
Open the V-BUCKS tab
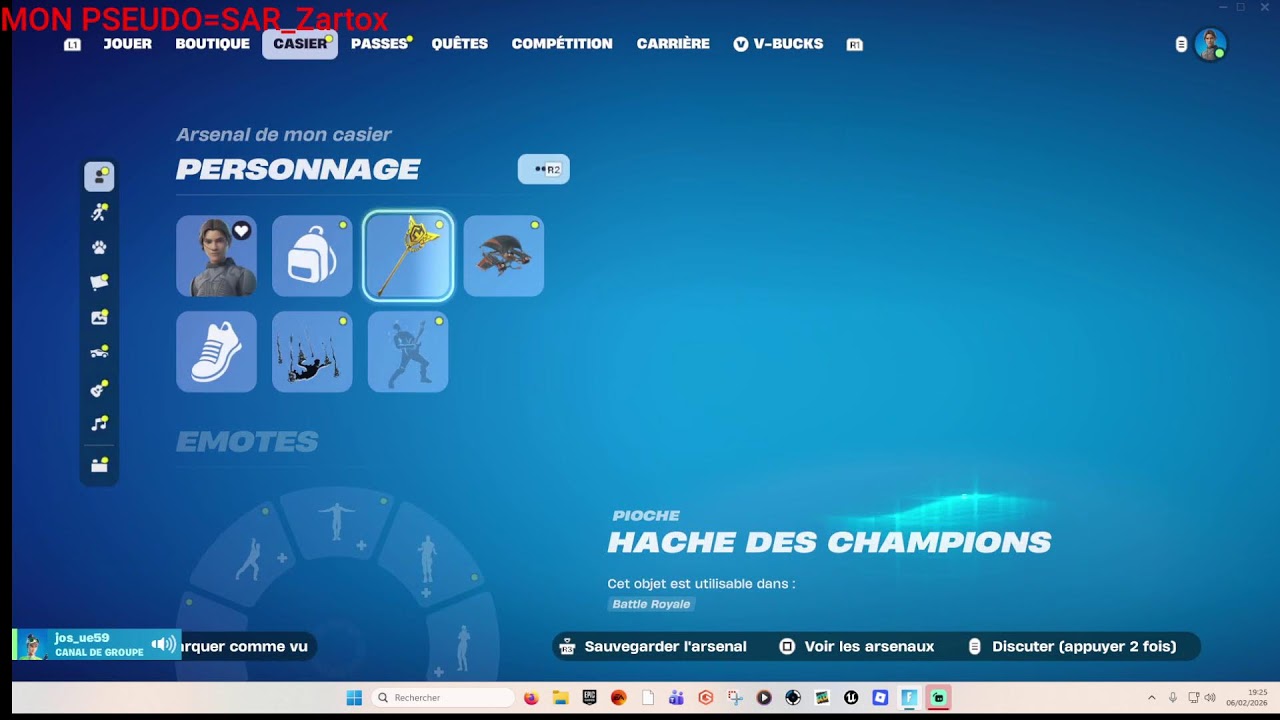point(779,44)
